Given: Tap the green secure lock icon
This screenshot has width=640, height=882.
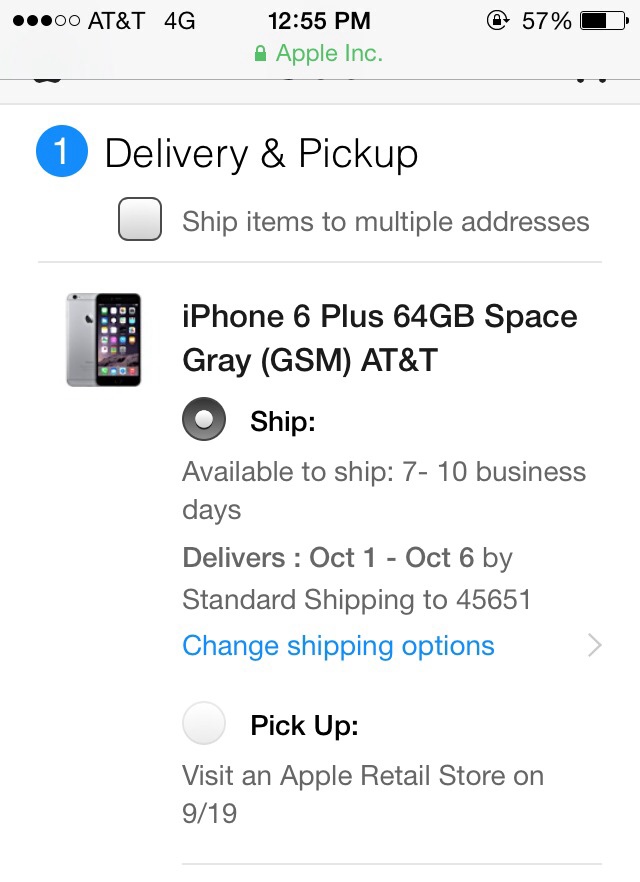Looking at the screenshot, I should (261, 54).
